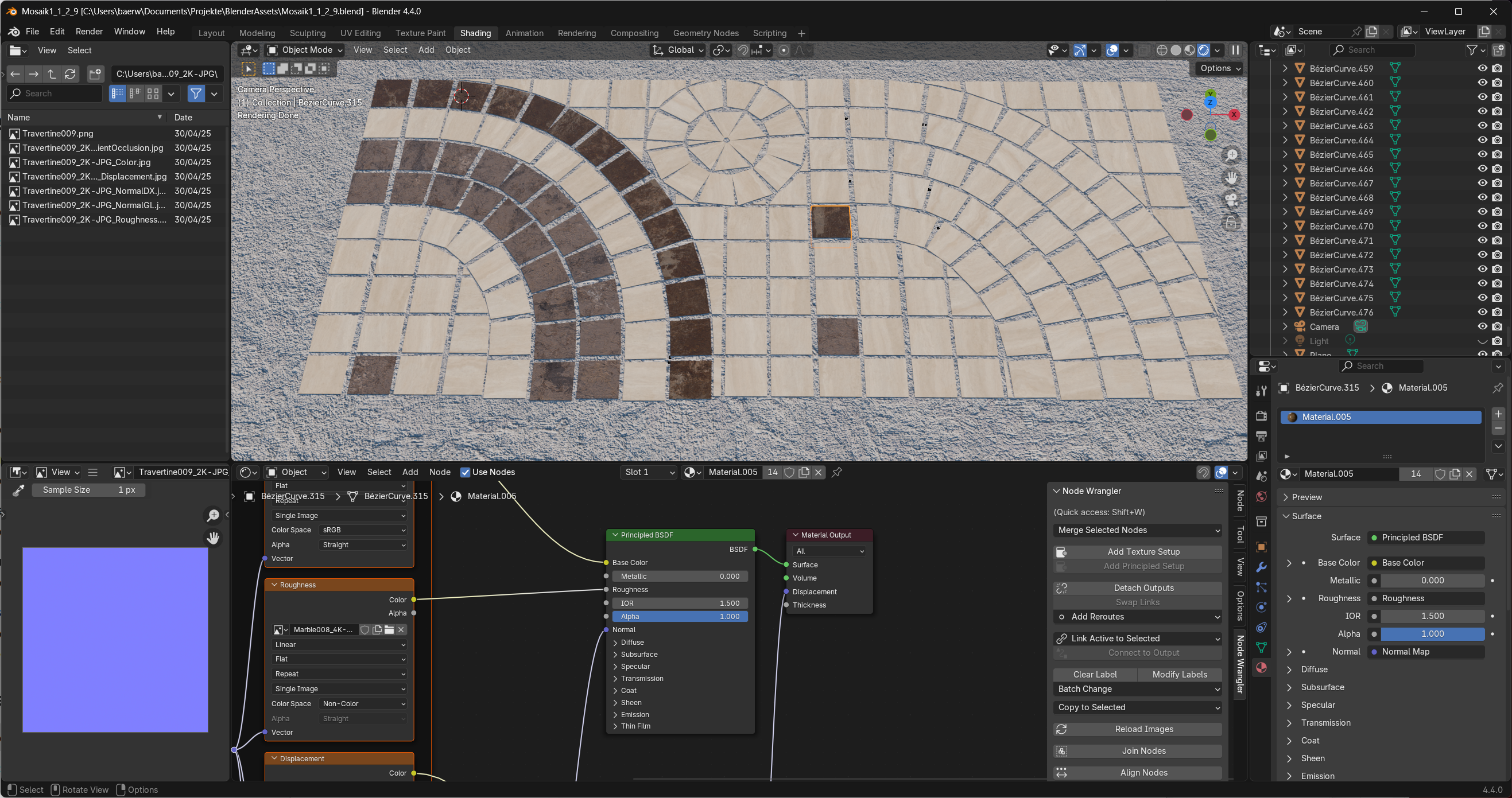Screen dimensions: 1512x798
Task: Hide BézierCurve.465 with eye icon
Action: pos(1482,154)
